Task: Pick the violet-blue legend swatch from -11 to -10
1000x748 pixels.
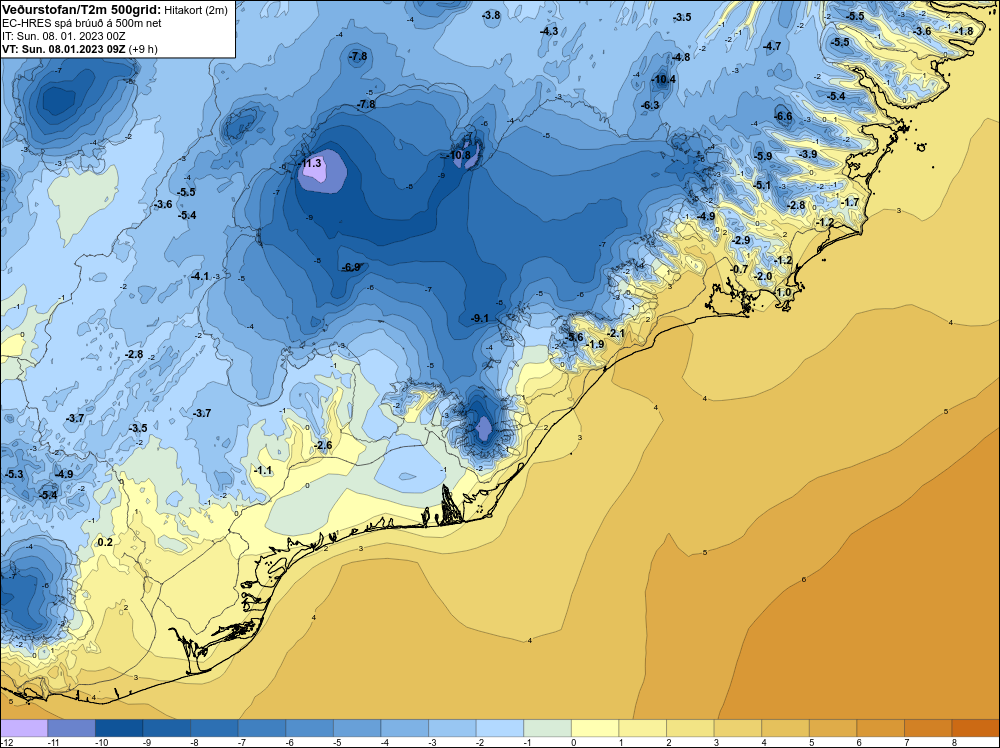Action: click(x=71, y=728)
